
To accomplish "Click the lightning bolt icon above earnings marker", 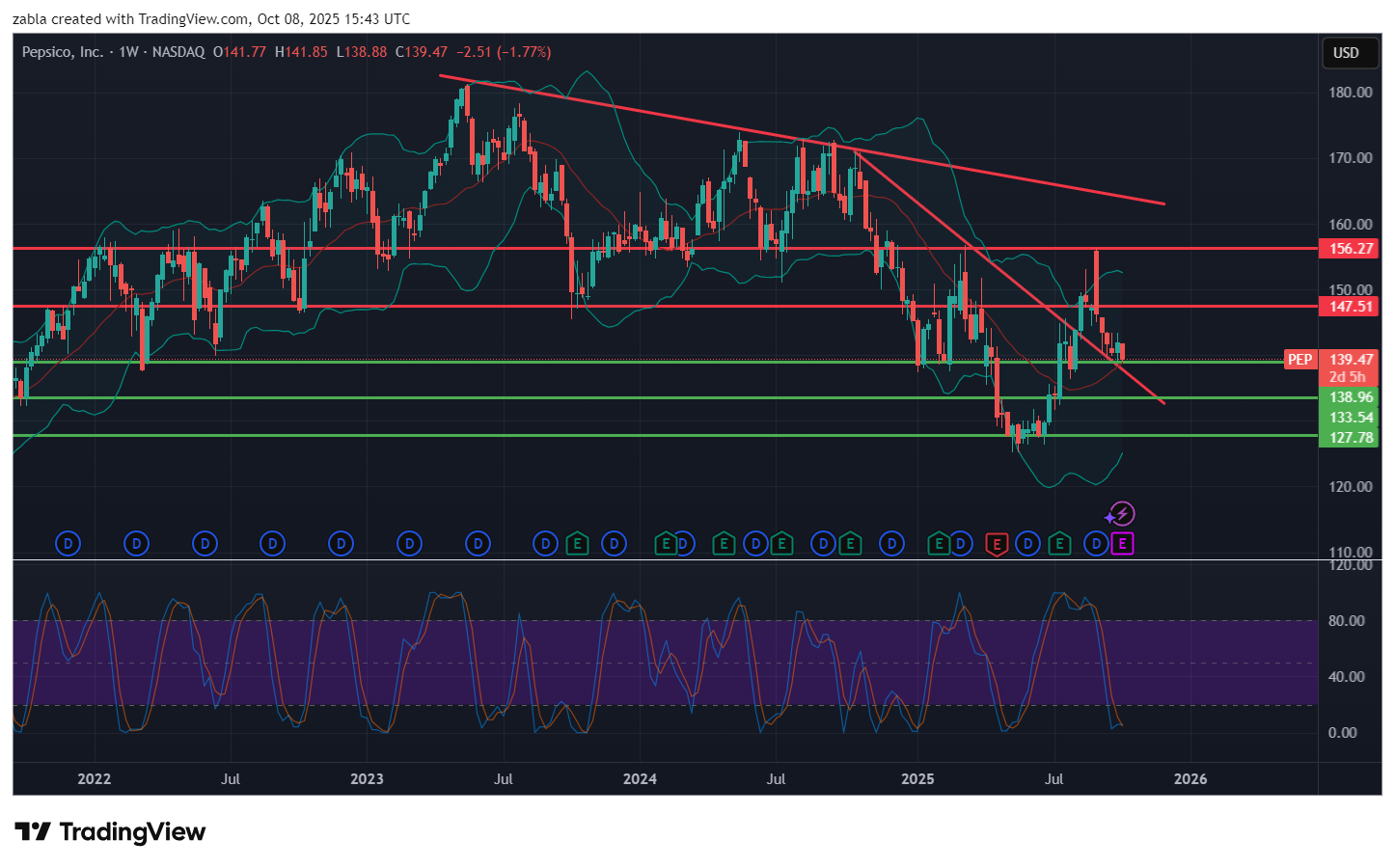I will [x=1122, y=514].
